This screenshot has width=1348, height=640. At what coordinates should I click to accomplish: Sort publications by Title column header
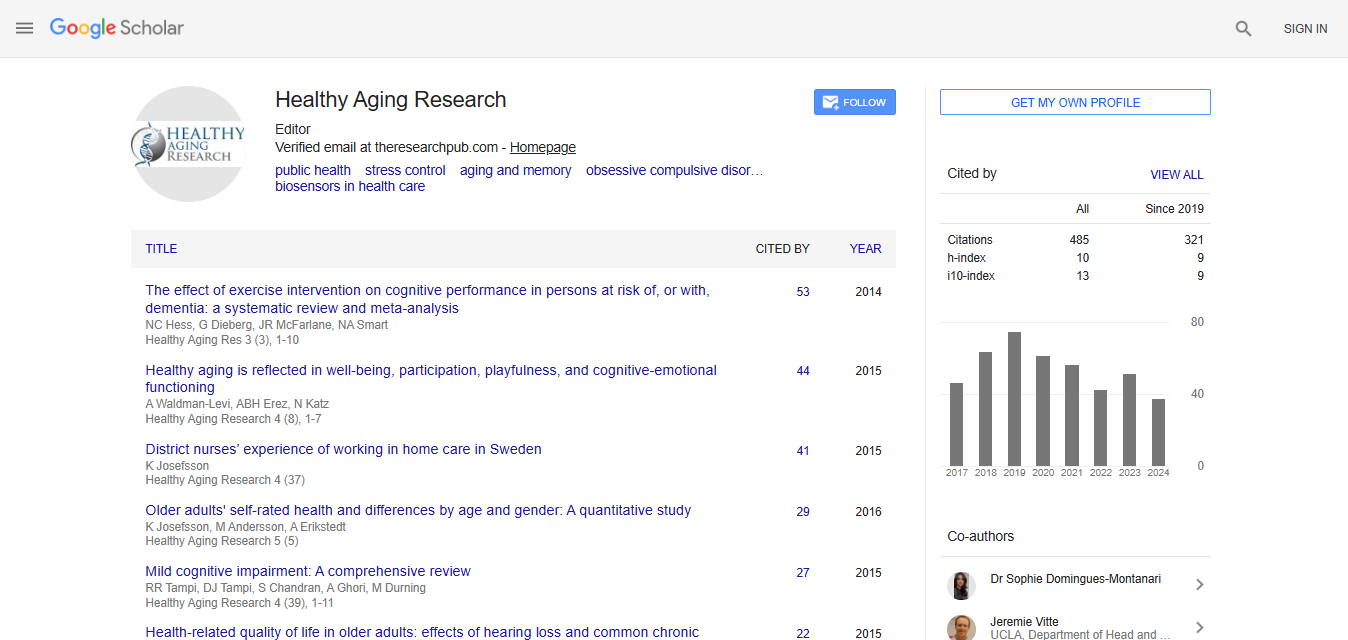[x=161, y=249]
